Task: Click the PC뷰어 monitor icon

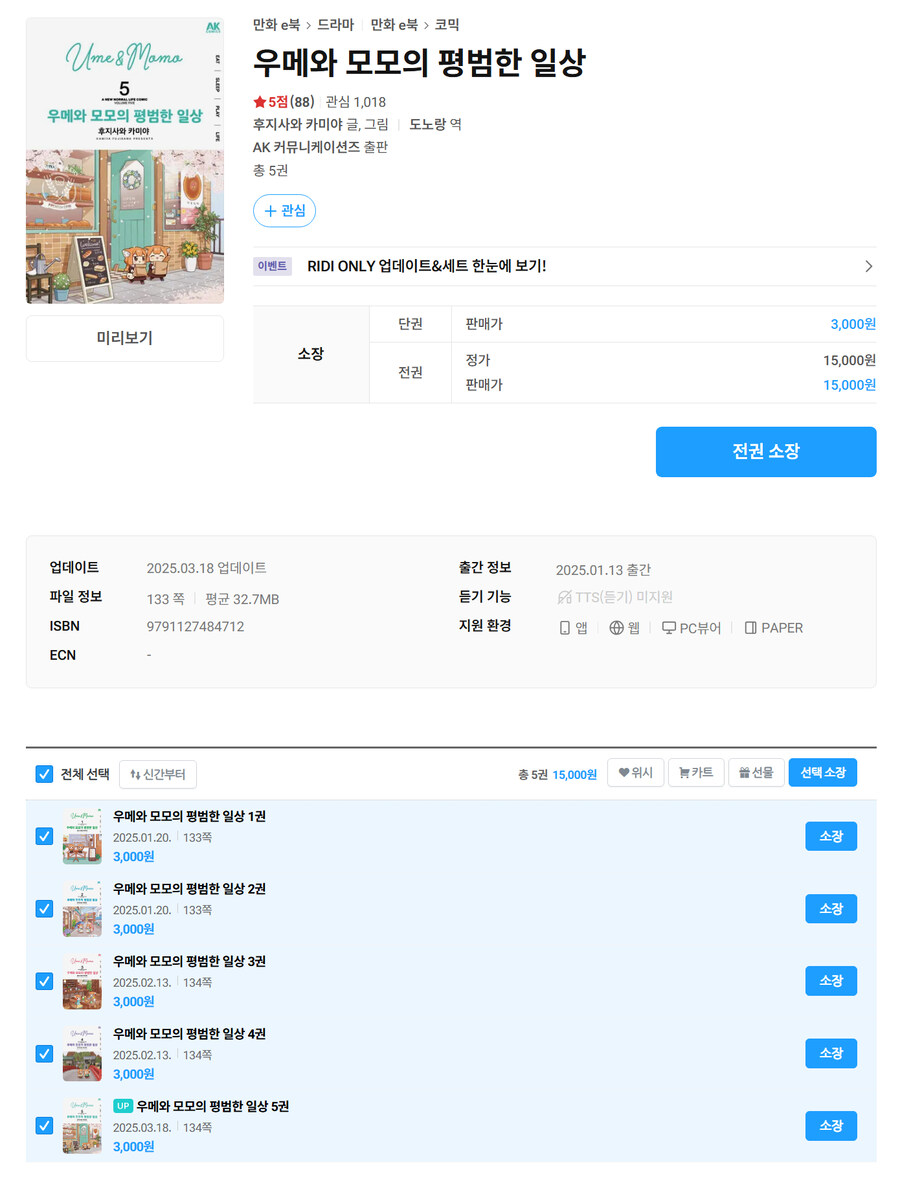Action: (668, 628)
